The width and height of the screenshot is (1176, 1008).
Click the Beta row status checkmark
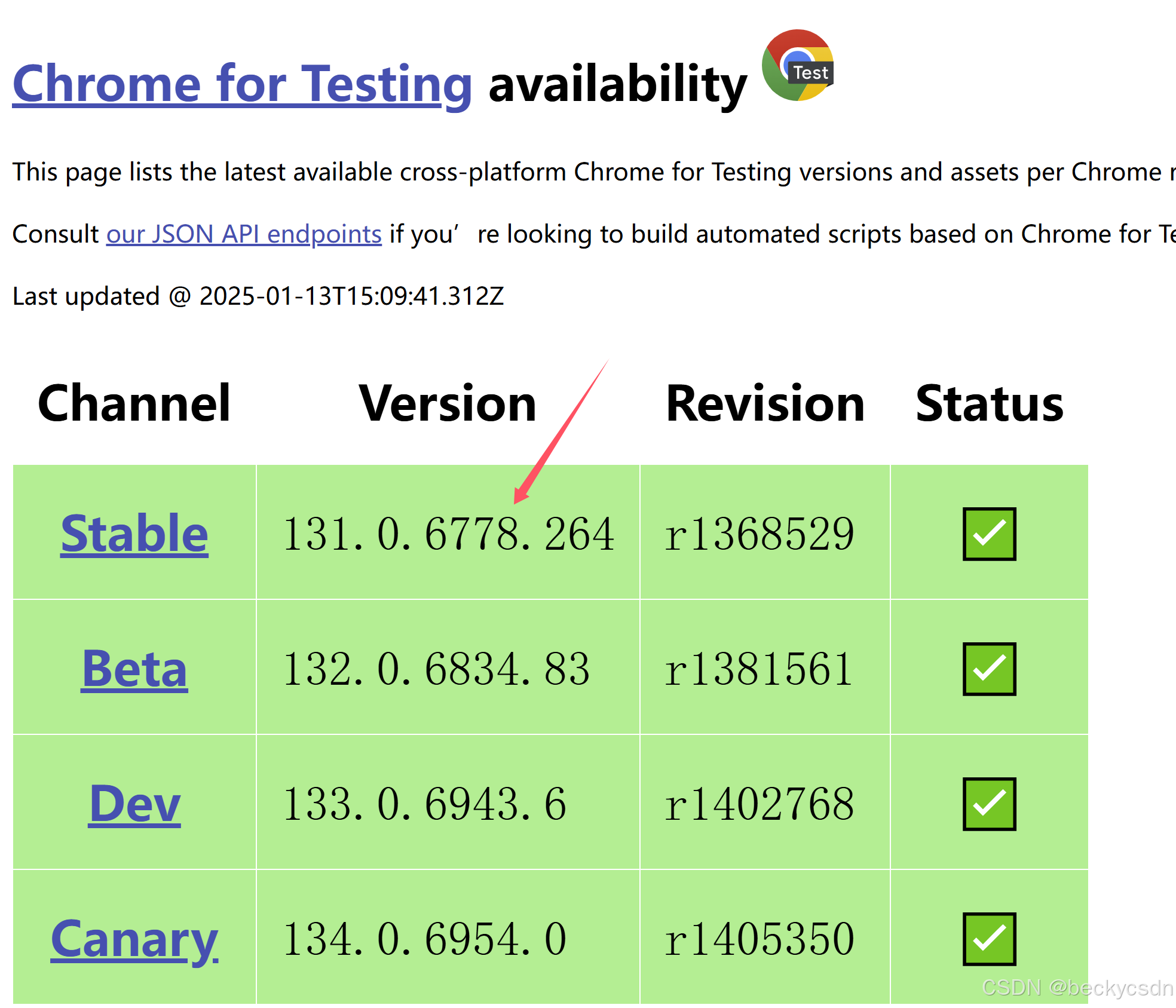(x=989, y=669)
